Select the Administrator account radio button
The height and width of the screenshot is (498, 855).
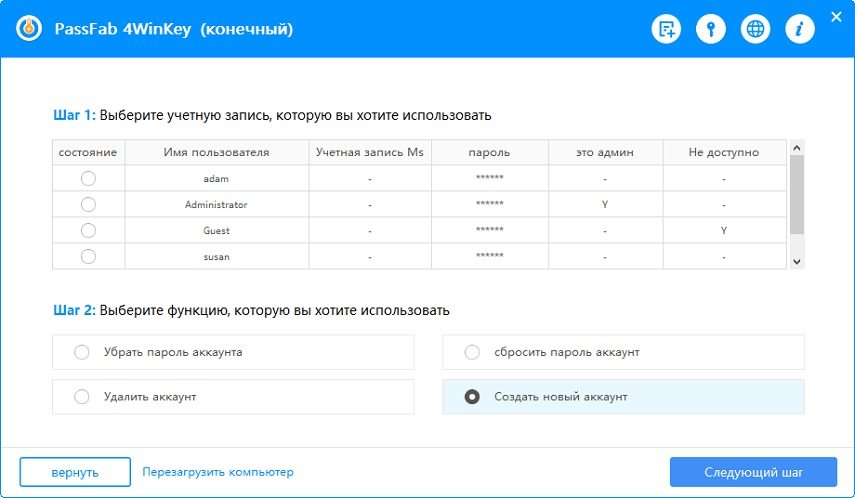[88, 205]
